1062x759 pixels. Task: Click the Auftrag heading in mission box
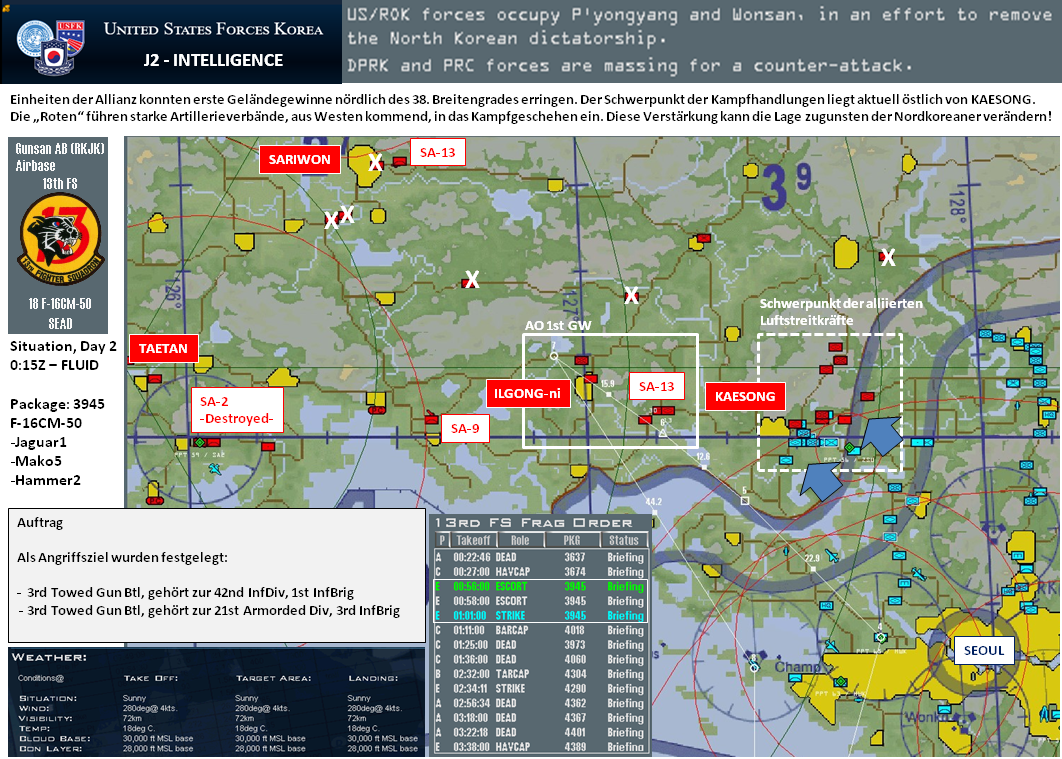[x=40, y=523]
